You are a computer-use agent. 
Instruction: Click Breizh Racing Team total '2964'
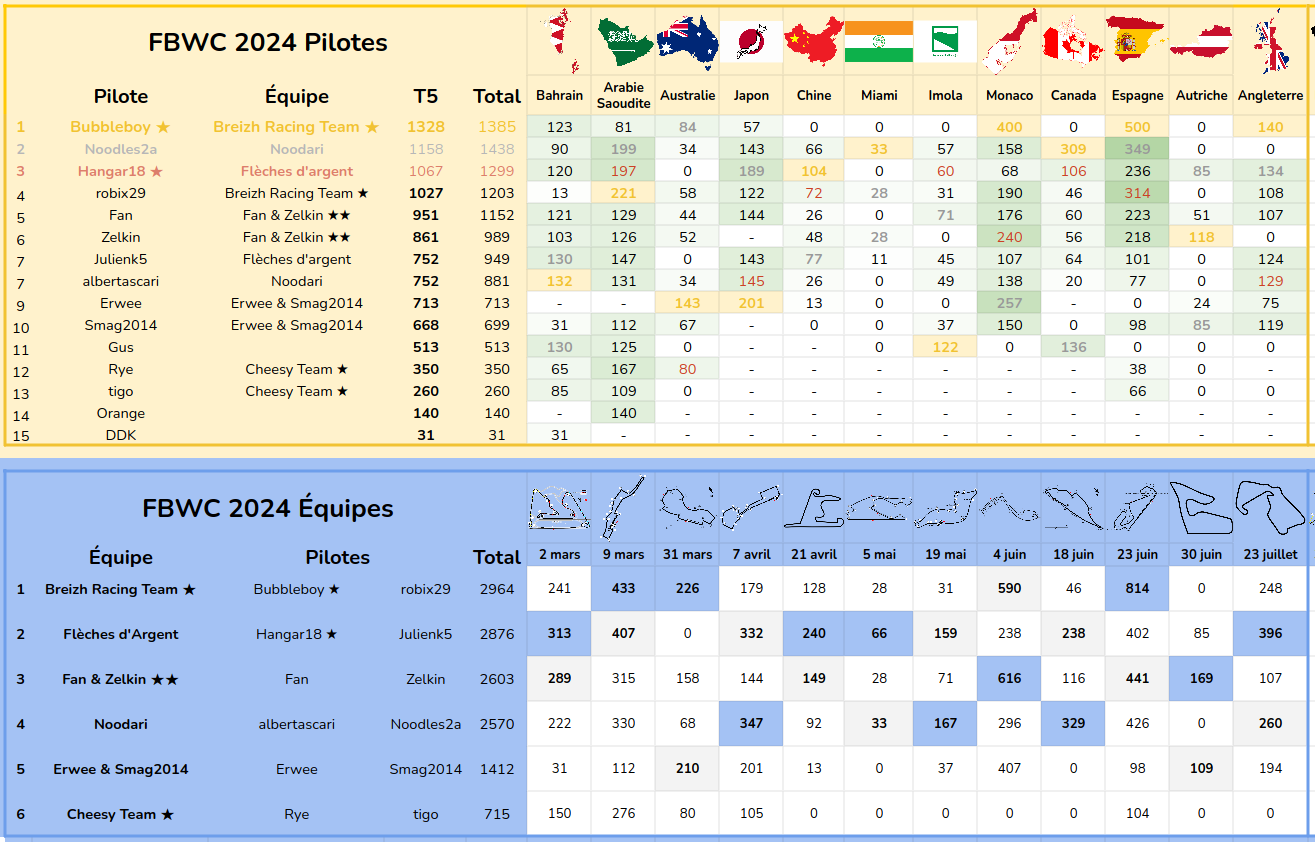click(x=496, y=589)
